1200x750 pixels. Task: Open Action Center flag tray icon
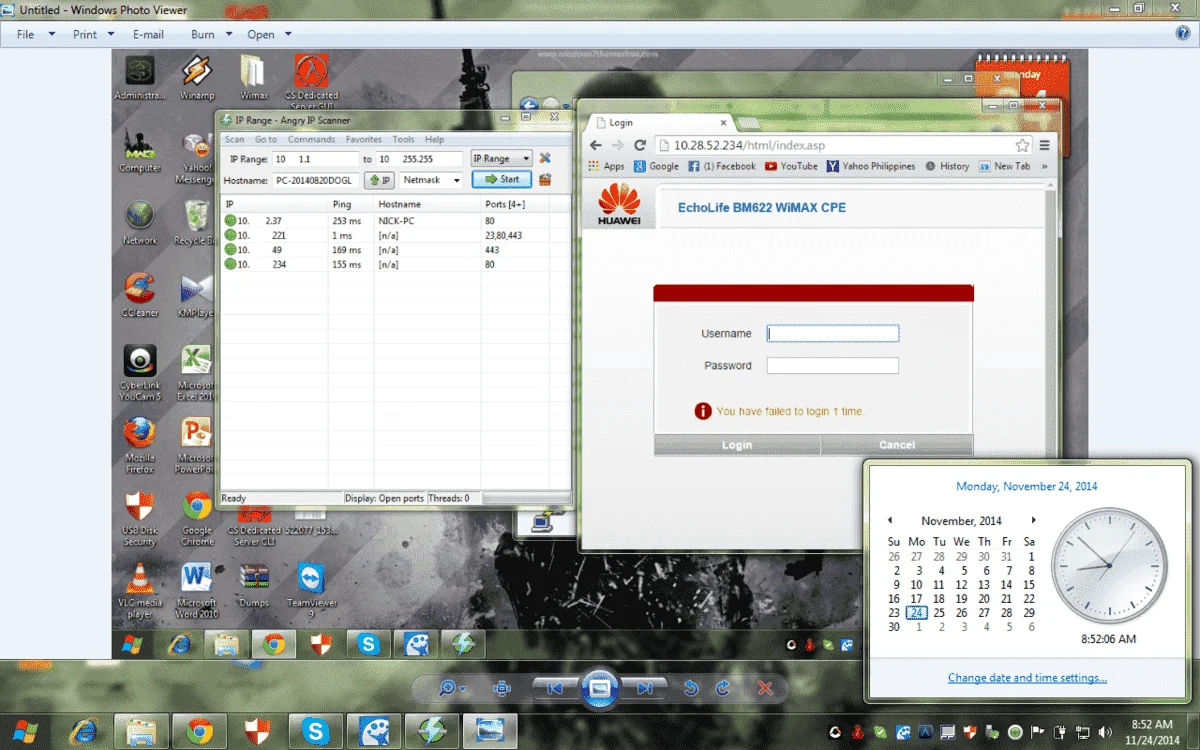(1037, 732)
